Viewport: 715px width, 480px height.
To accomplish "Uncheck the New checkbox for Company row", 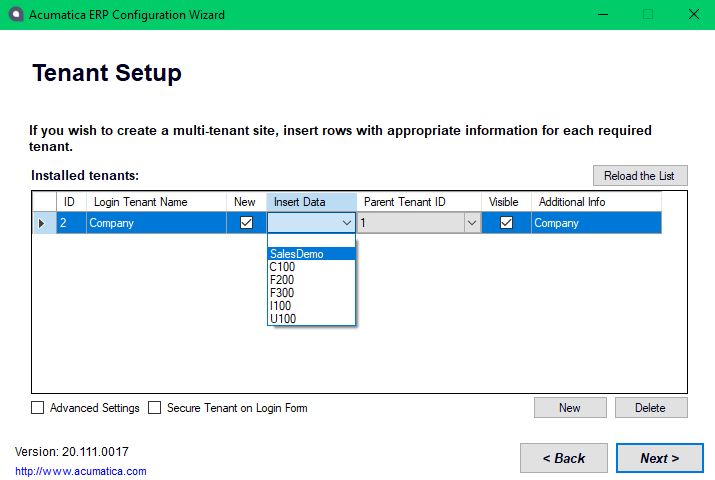I will (x=246, y=223).
